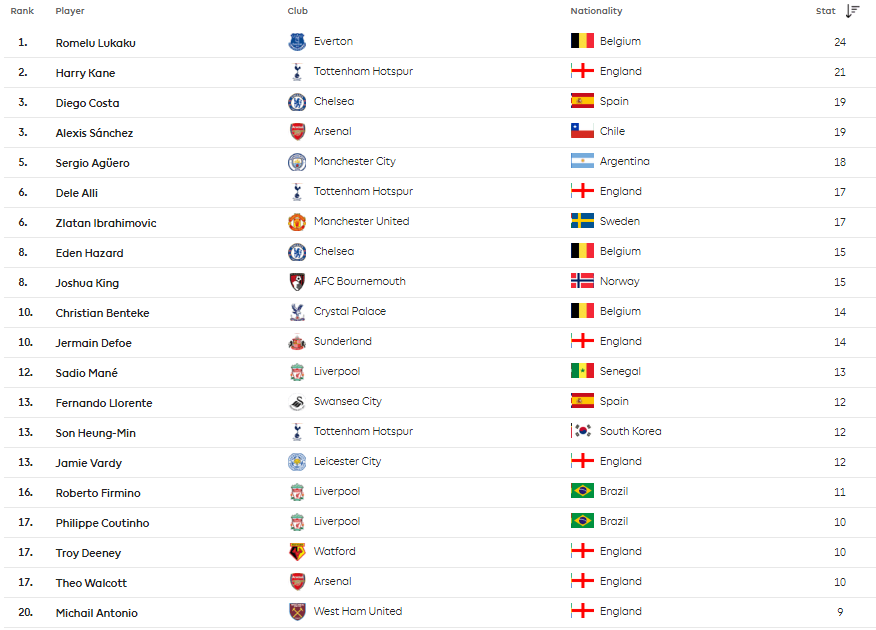This screenshot has height=630, width=876.
Task: Click the Sunderland club badge
Action: pos(297,342)
